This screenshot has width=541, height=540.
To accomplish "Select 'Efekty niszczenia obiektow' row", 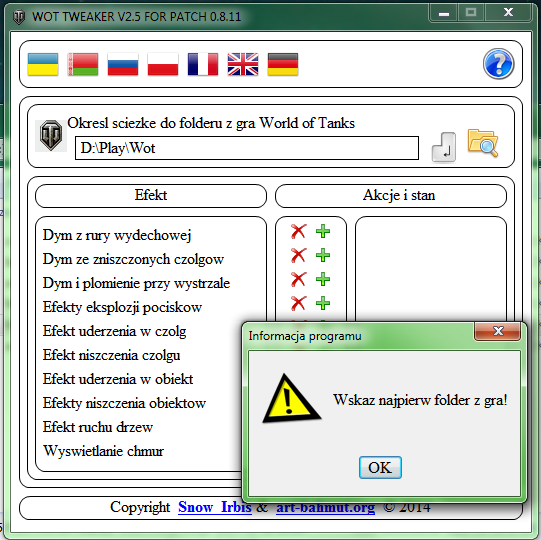I will (124, 403).
